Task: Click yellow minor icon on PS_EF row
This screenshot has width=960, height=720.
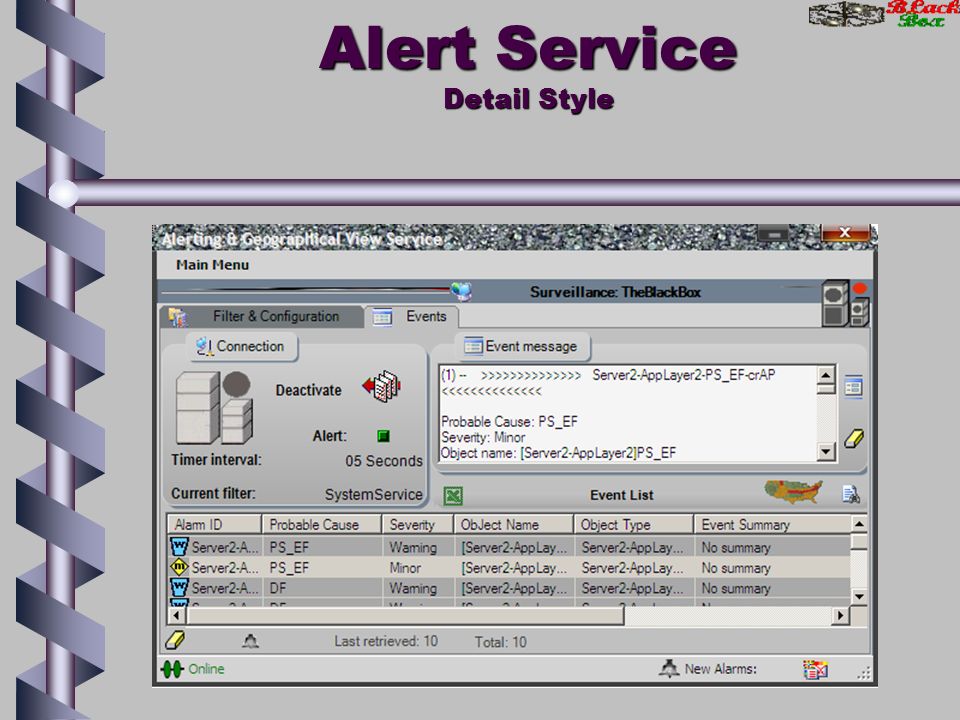Action: (x=179, y=567)
